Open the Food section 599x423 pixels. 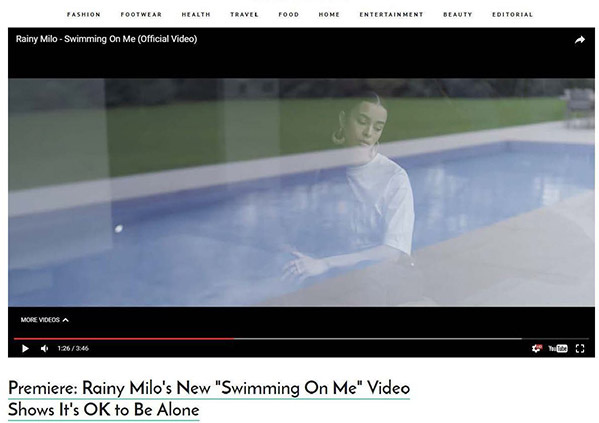(288, 15)
